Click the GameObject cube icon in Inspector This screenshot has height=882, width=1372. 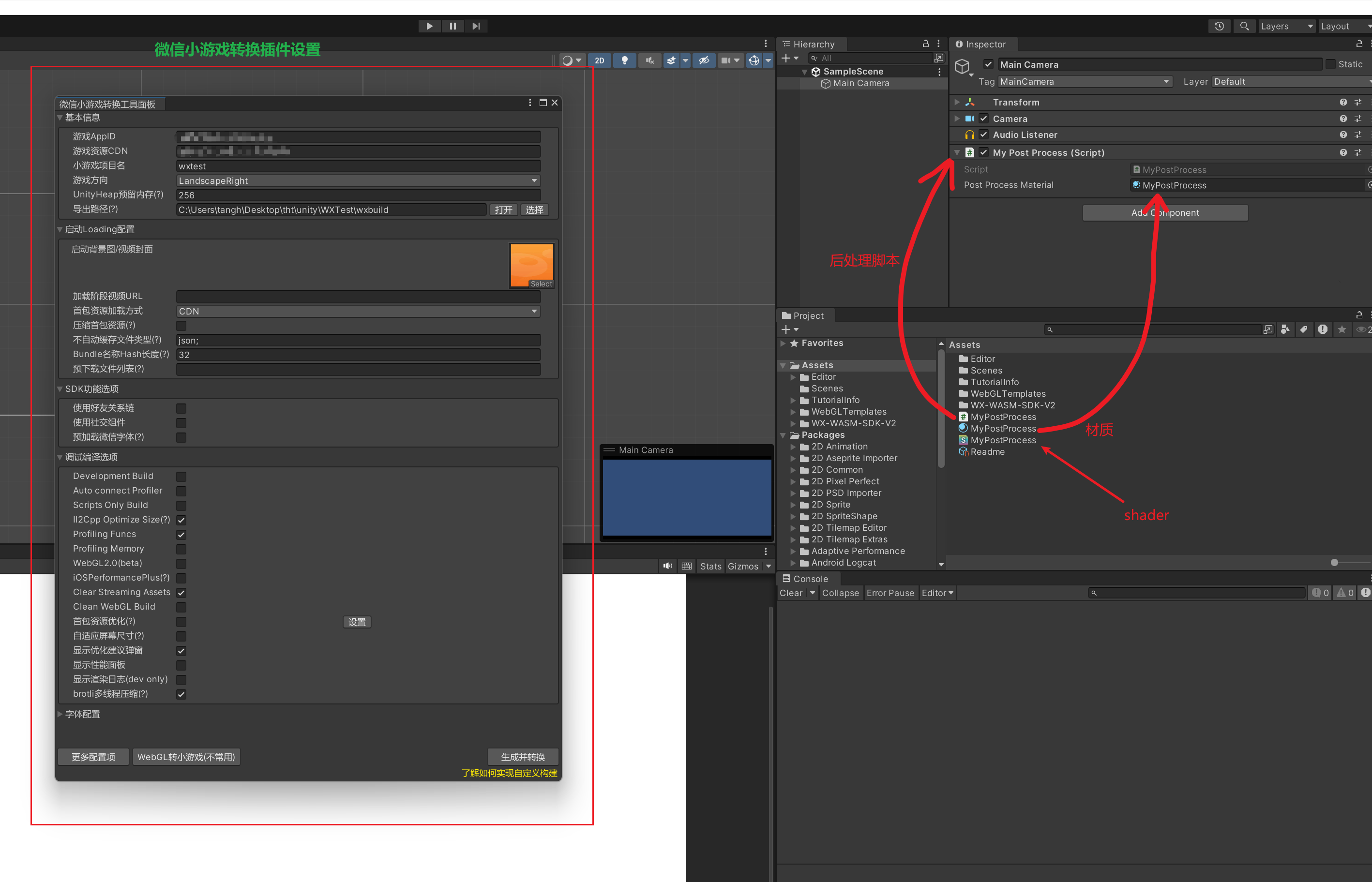(962, 67)
